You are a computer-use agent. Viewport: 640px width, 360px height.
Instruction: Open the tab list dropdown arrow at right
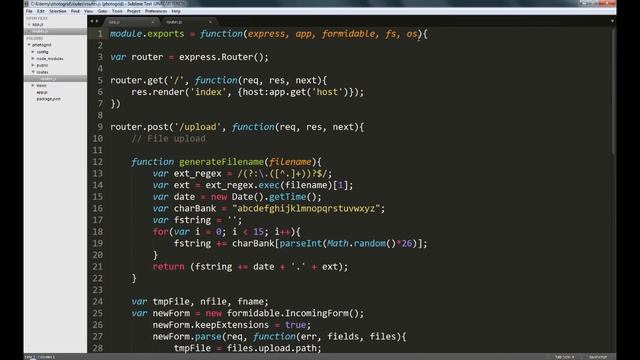(x=612, y=21)
